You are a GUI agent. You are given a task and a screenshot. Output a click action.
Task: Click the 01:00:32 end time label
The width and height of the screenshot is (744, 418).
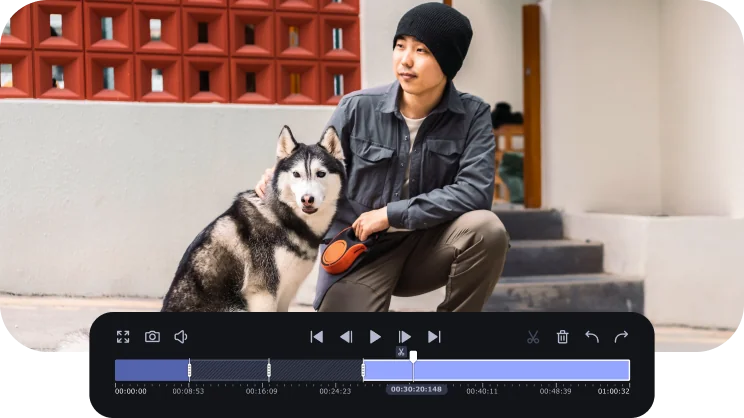614,391
